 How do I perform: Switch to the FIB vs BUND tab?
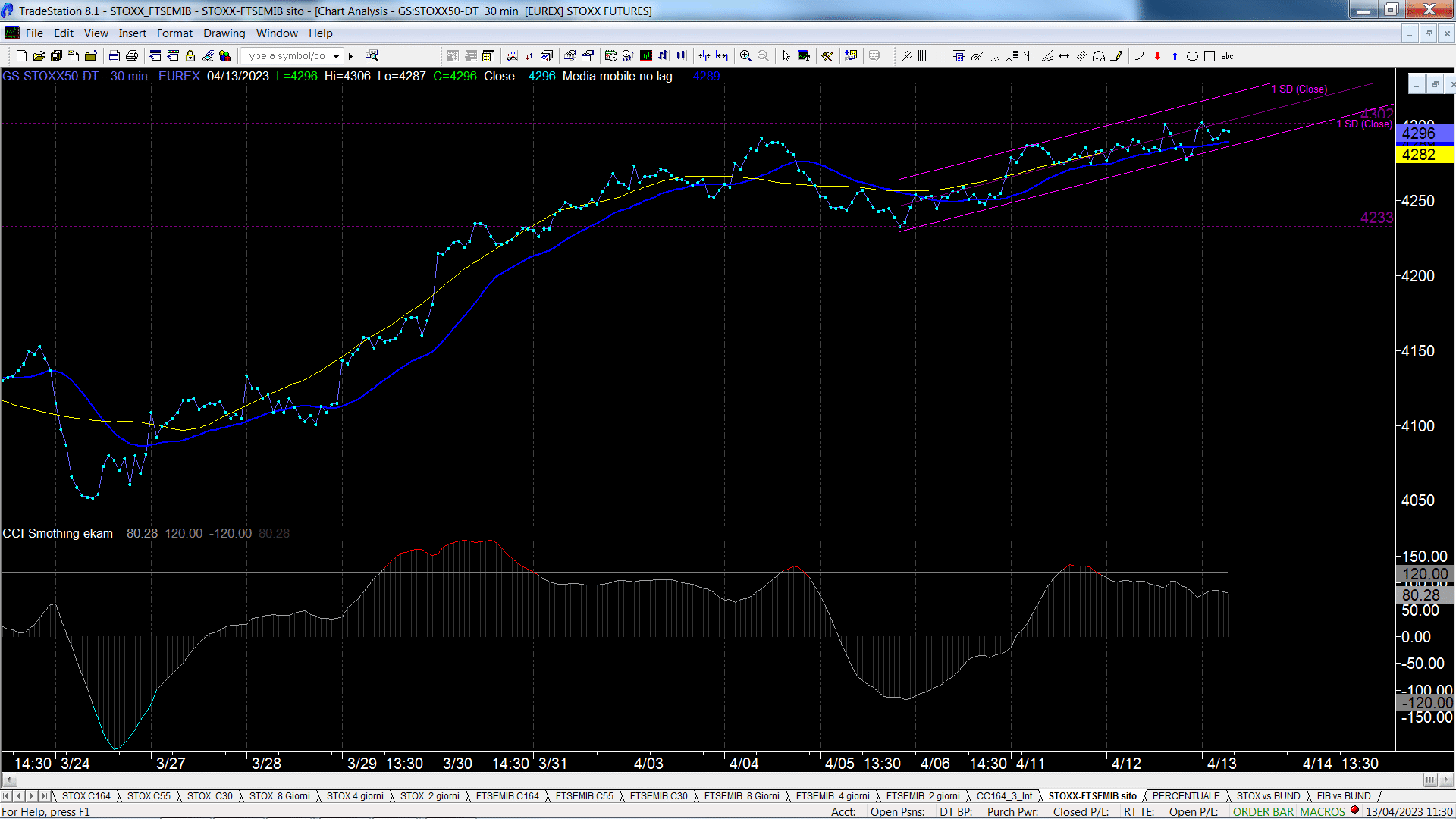tap(1343, 795)
